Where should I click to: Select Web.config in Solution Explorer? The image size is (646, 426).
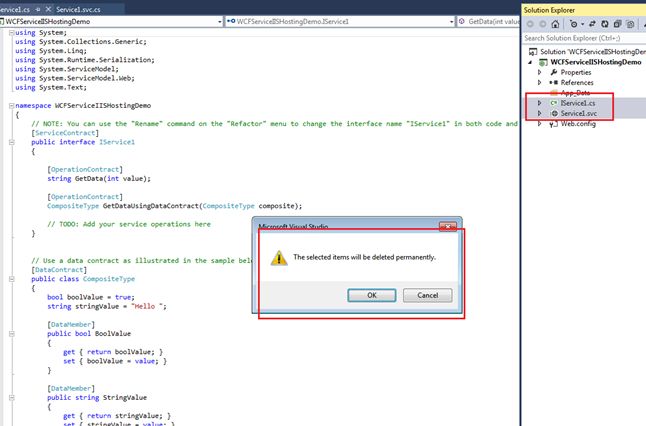pyautogui.click(x=578, y=124)
